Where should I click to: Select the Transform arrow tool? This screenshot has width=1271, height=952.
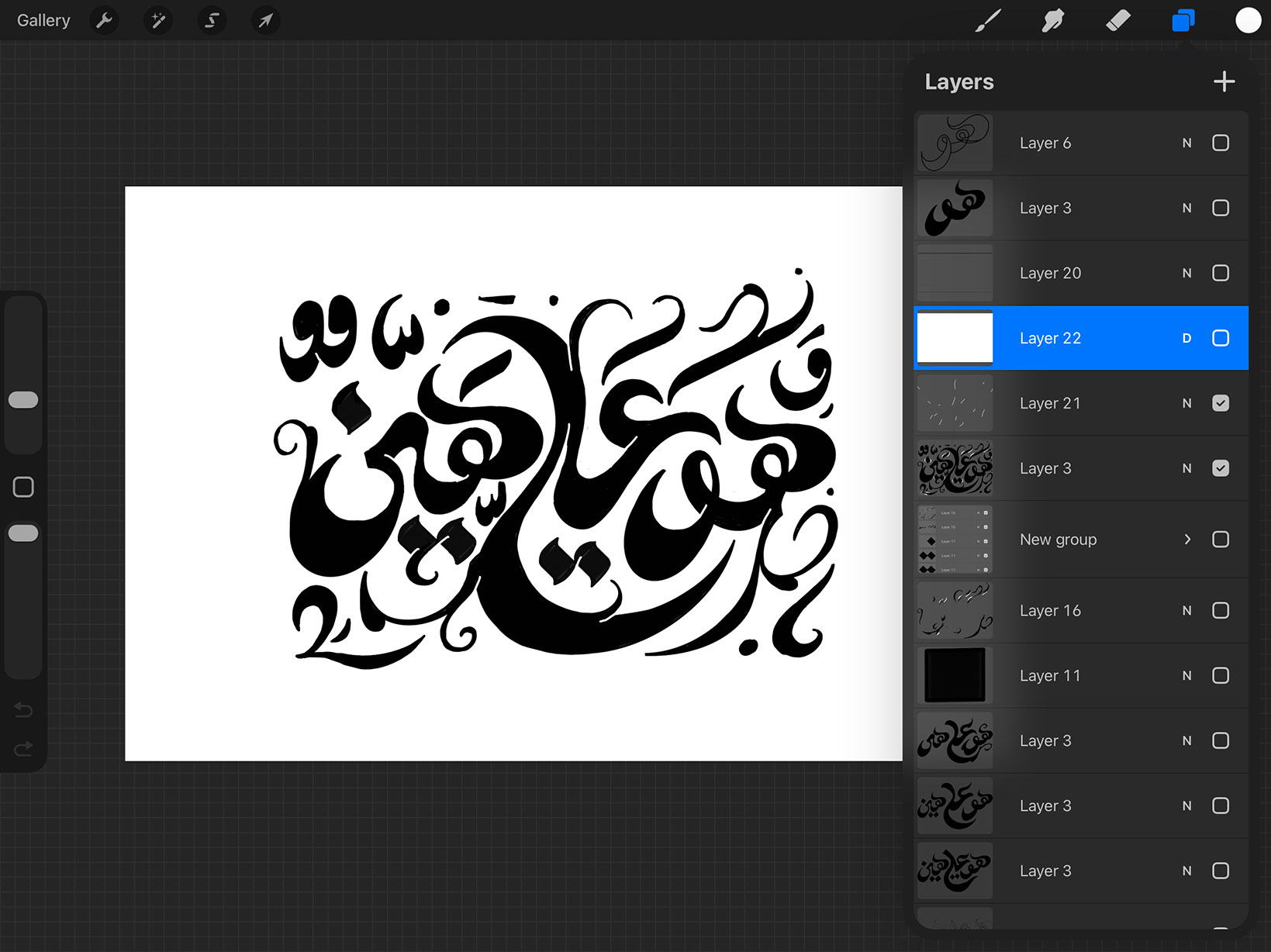(x=265, y=20)
